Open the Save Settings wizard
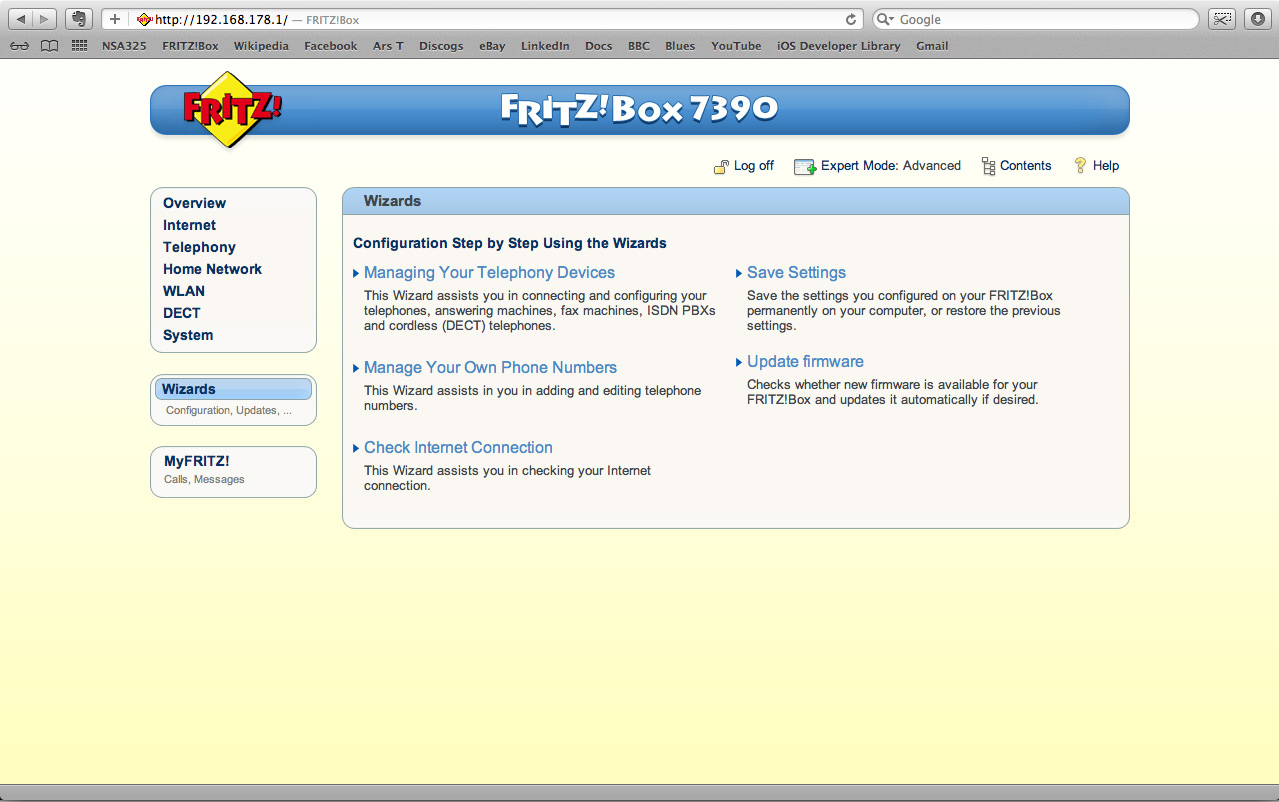This screenshot has width=1279, height=802. 796,273
